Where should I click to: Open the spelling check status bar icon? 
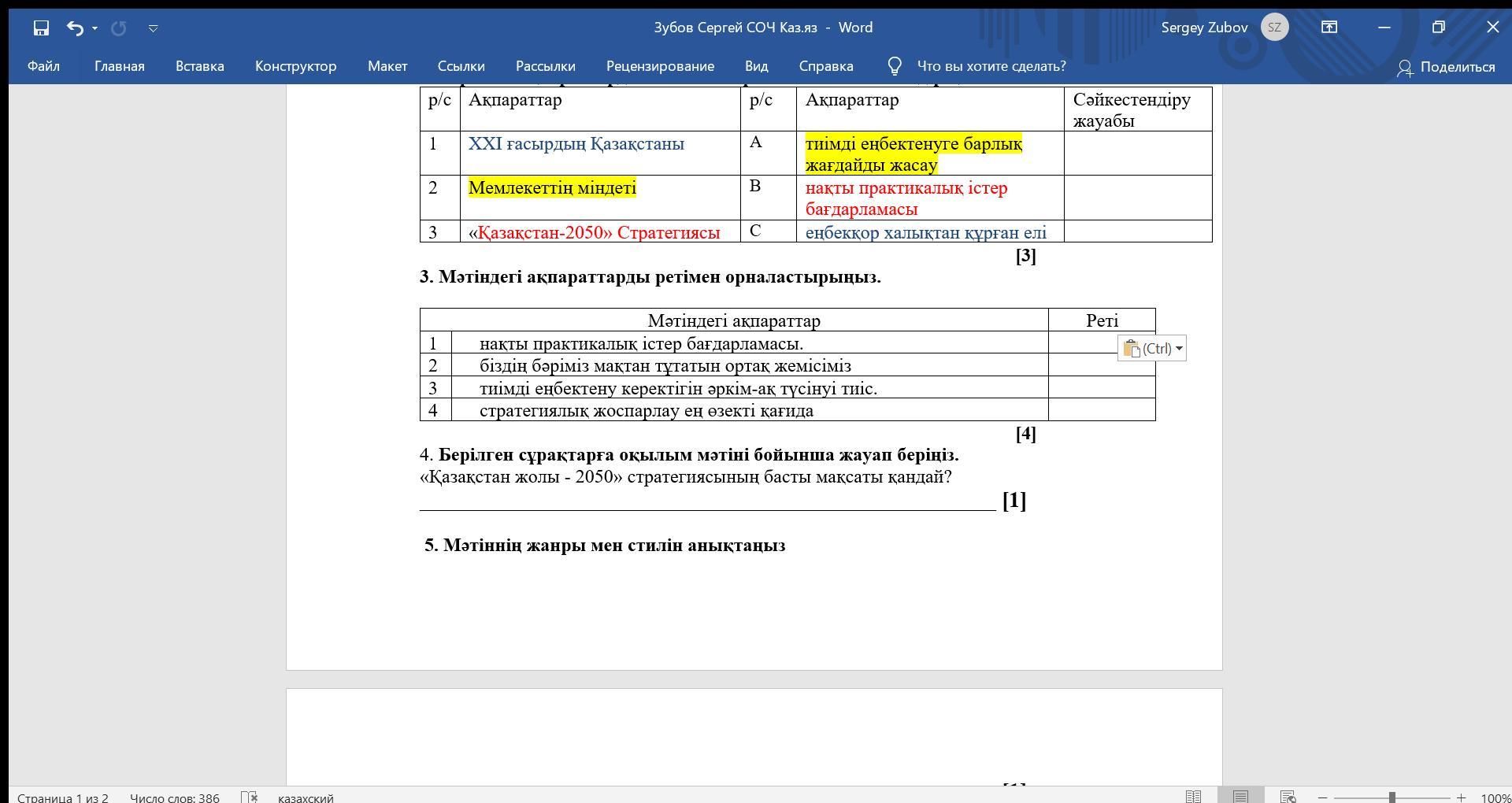click(x=249, y=797)
